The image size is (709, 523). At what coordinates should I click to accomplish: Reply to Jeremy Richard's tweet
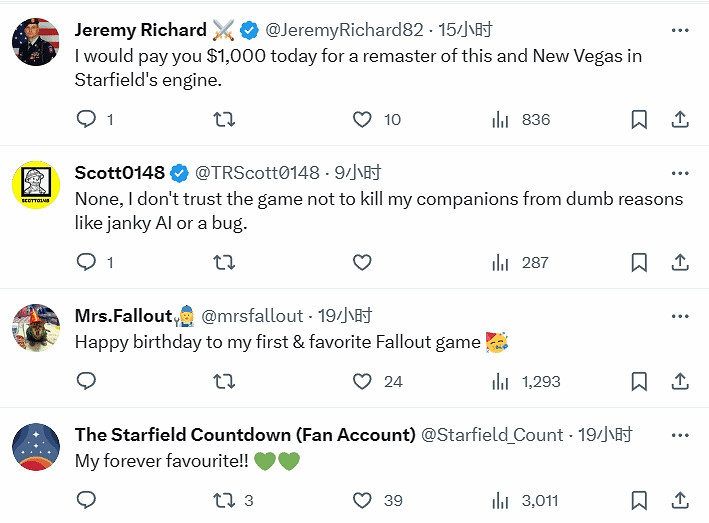86,119
